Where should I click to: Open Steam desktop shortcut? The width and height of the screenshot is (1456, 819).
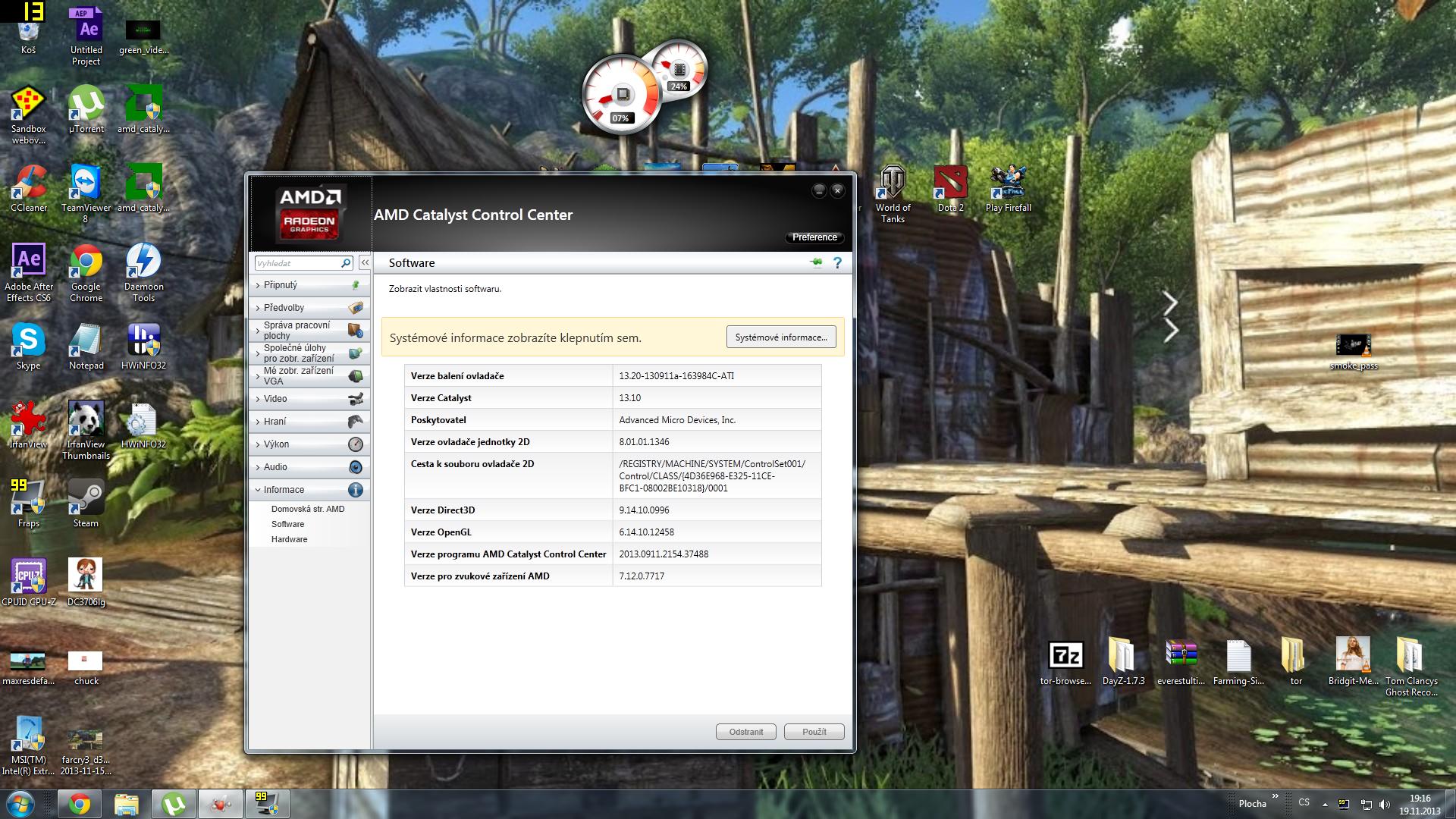(86, 503)
